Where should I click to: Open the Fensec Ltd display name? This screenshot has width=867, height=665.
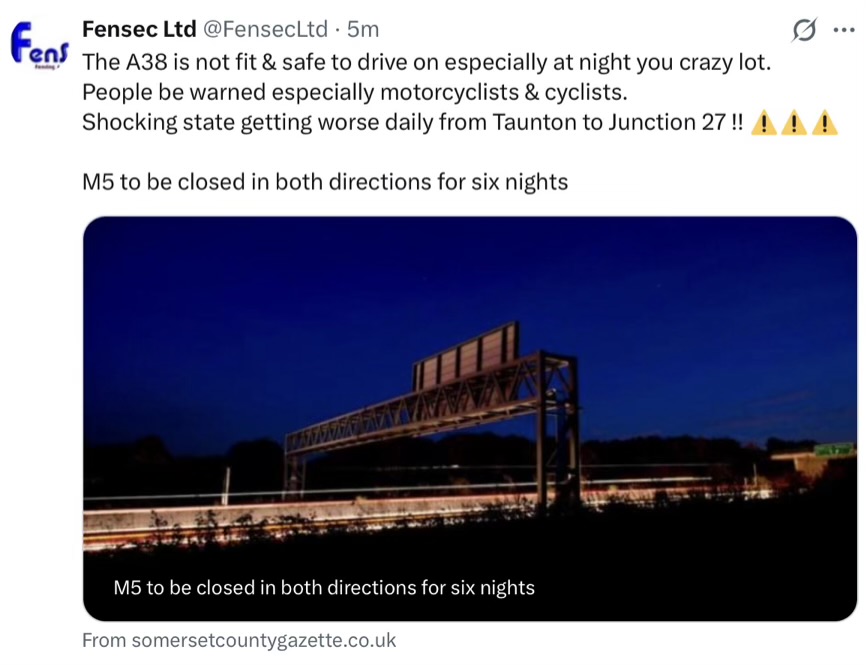click(x=138, y=29)
